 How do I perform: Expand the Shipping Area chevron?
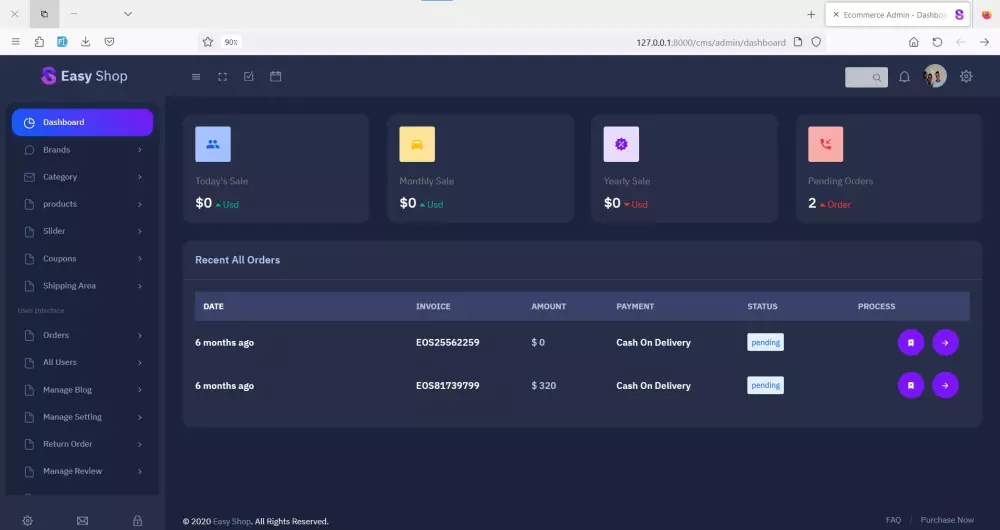[140, 286]
